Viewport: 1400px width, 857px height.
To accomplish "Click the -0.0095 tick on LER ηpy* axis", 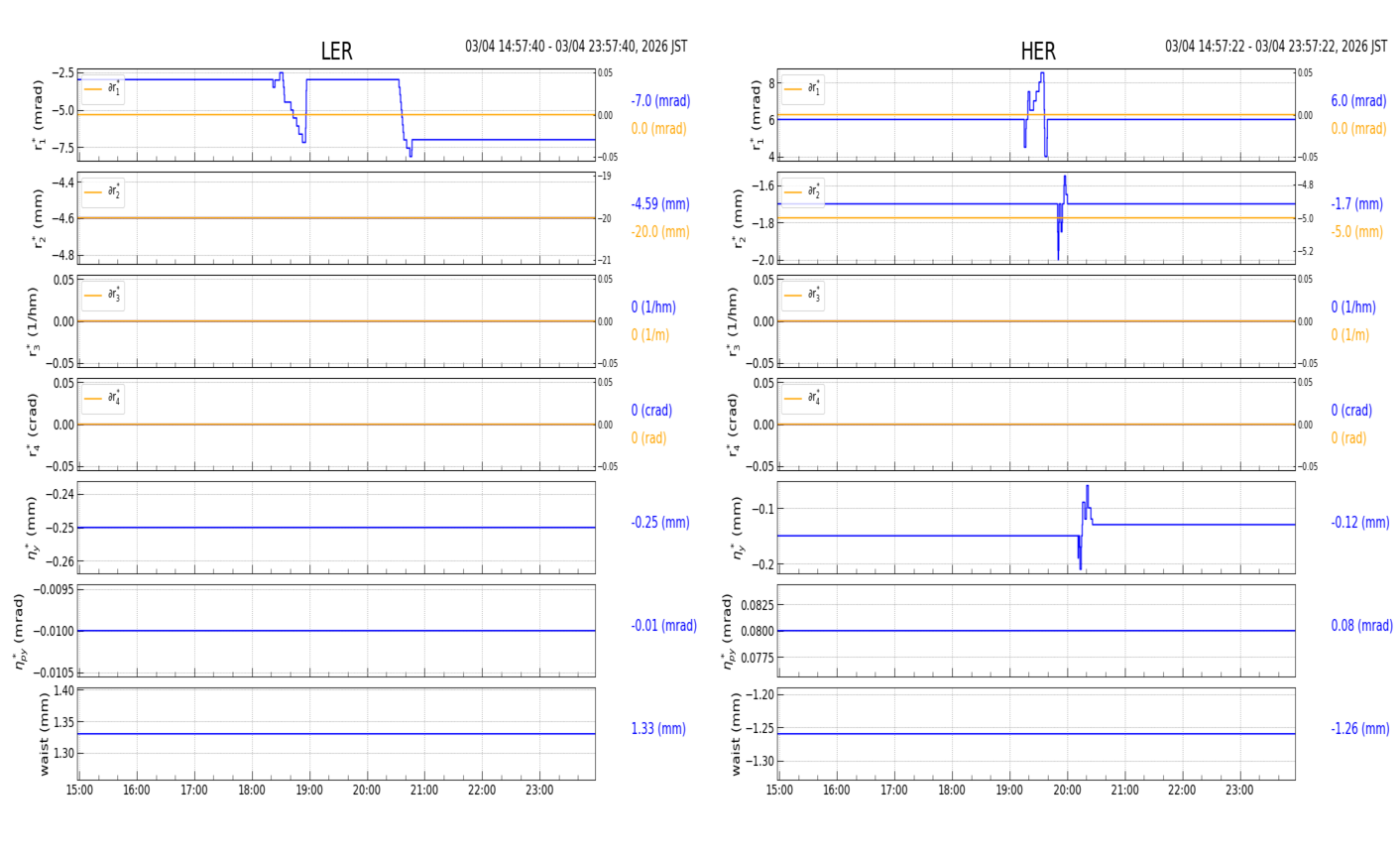I will (54, 589).
